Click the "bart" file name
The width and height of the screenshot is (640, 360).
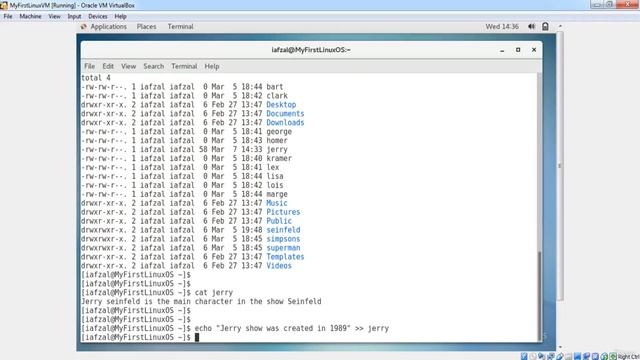(x=275, y=87)
